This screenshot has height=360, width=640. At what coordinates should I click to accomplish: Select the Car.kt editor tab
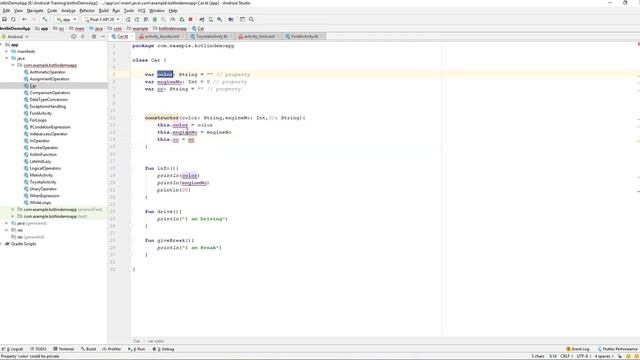point(122,36)
